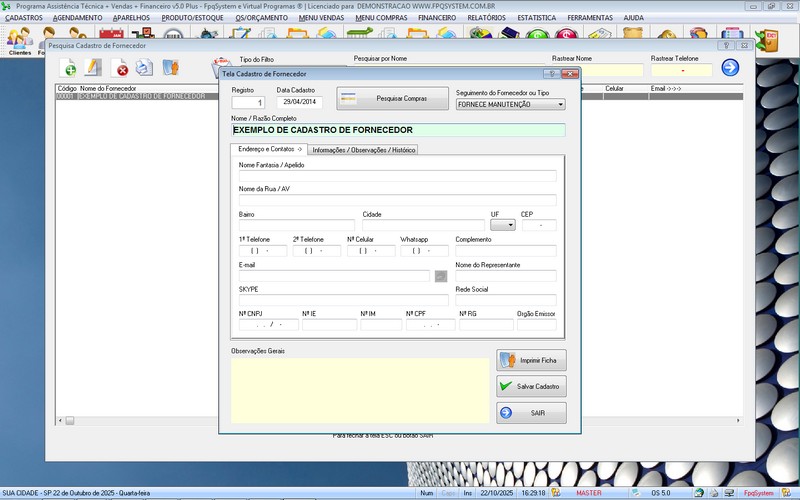
Task: Click the edit supplier pencil icon
Action: click(x=94, y=68)
